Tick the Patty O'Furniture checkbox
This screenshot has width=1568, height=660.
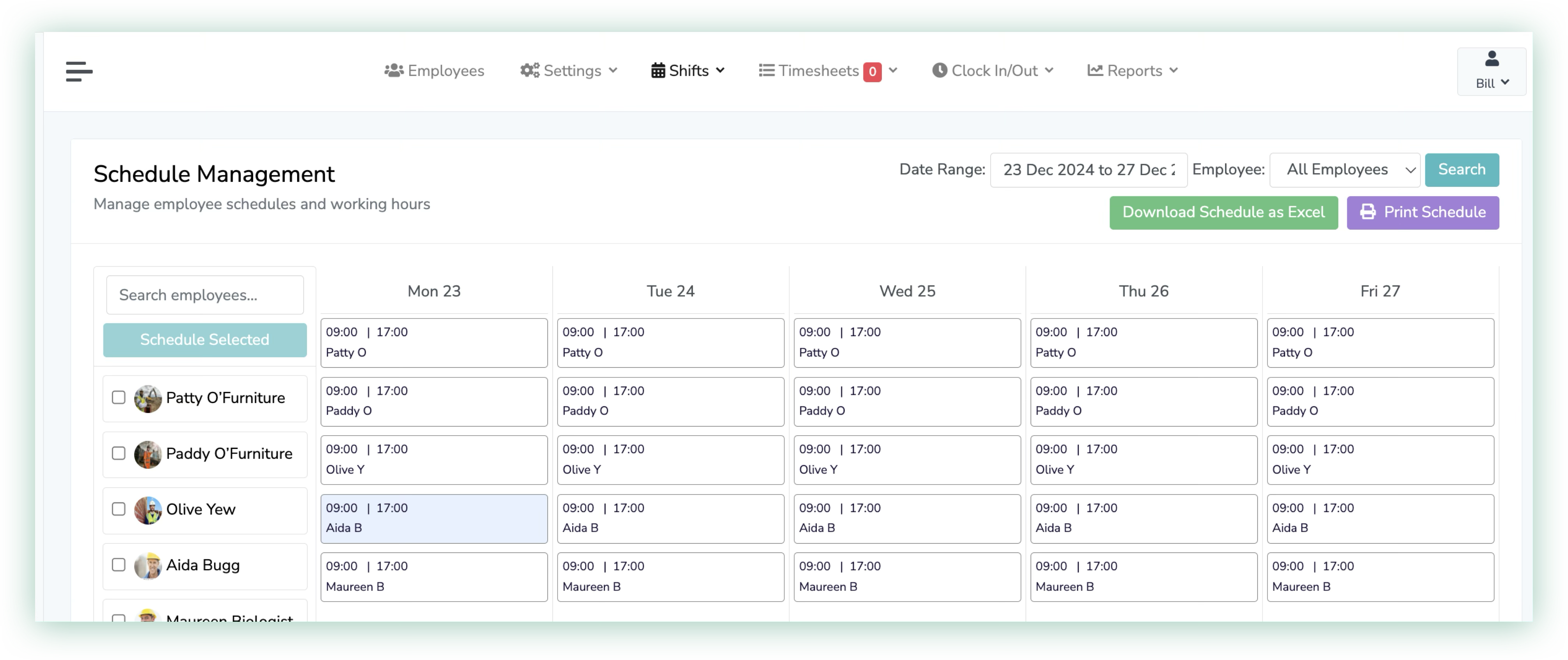click(119, 397)
